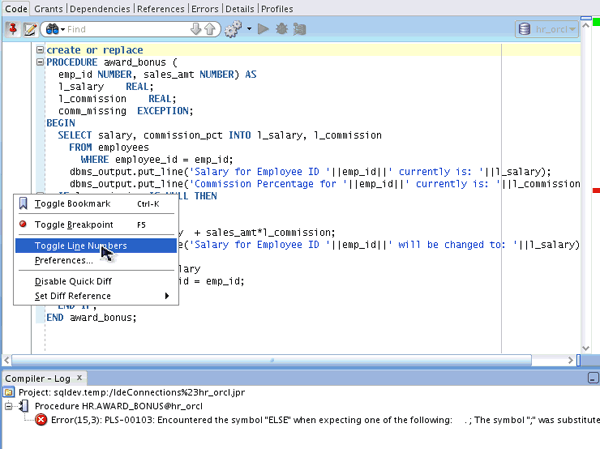600x449 pixels.
Task: Click the debug bug icon
Action: pyautogui.click(x=283, y=30)
